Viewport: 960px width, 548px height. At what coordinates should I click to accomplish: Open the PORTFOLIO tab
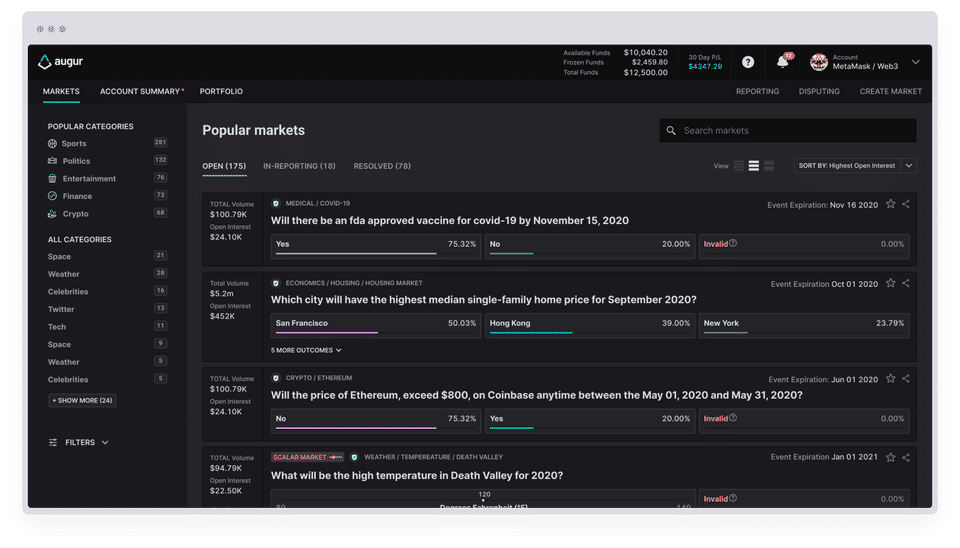click(x=221, y=91)
